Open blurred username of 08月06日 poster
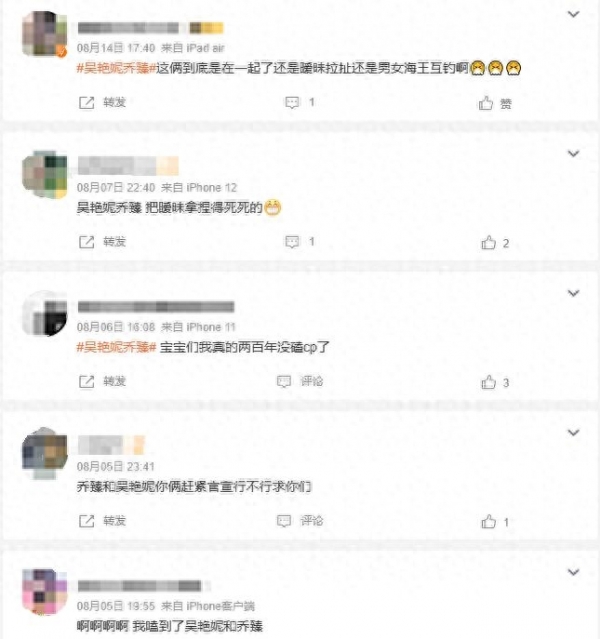The height and width of the screenshot is (639, 600). point(156,306)
